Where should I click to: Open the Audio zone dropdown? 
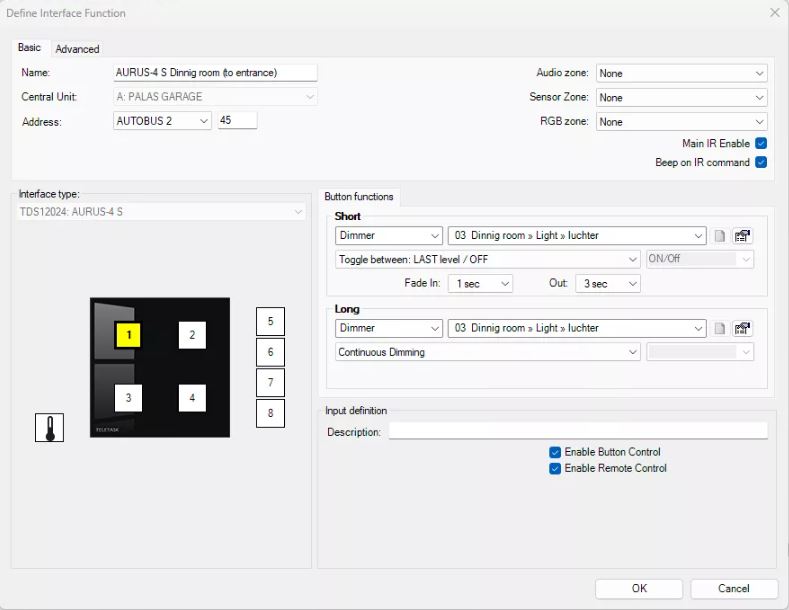tap(681, 73)
